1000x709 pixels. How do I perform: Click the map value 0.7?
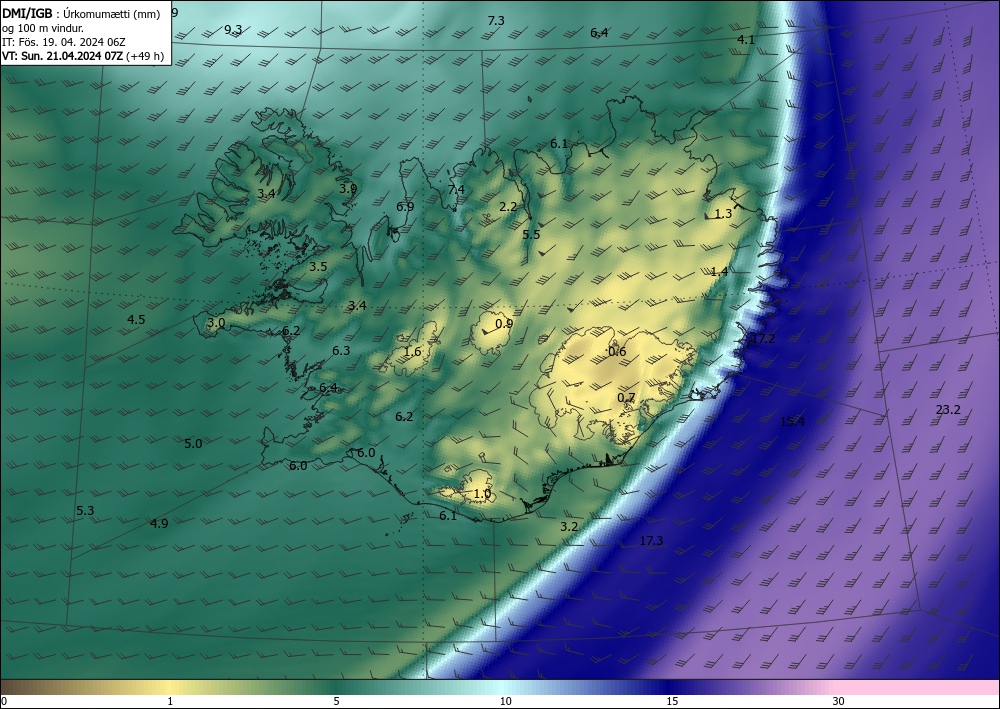click(626, 398)
